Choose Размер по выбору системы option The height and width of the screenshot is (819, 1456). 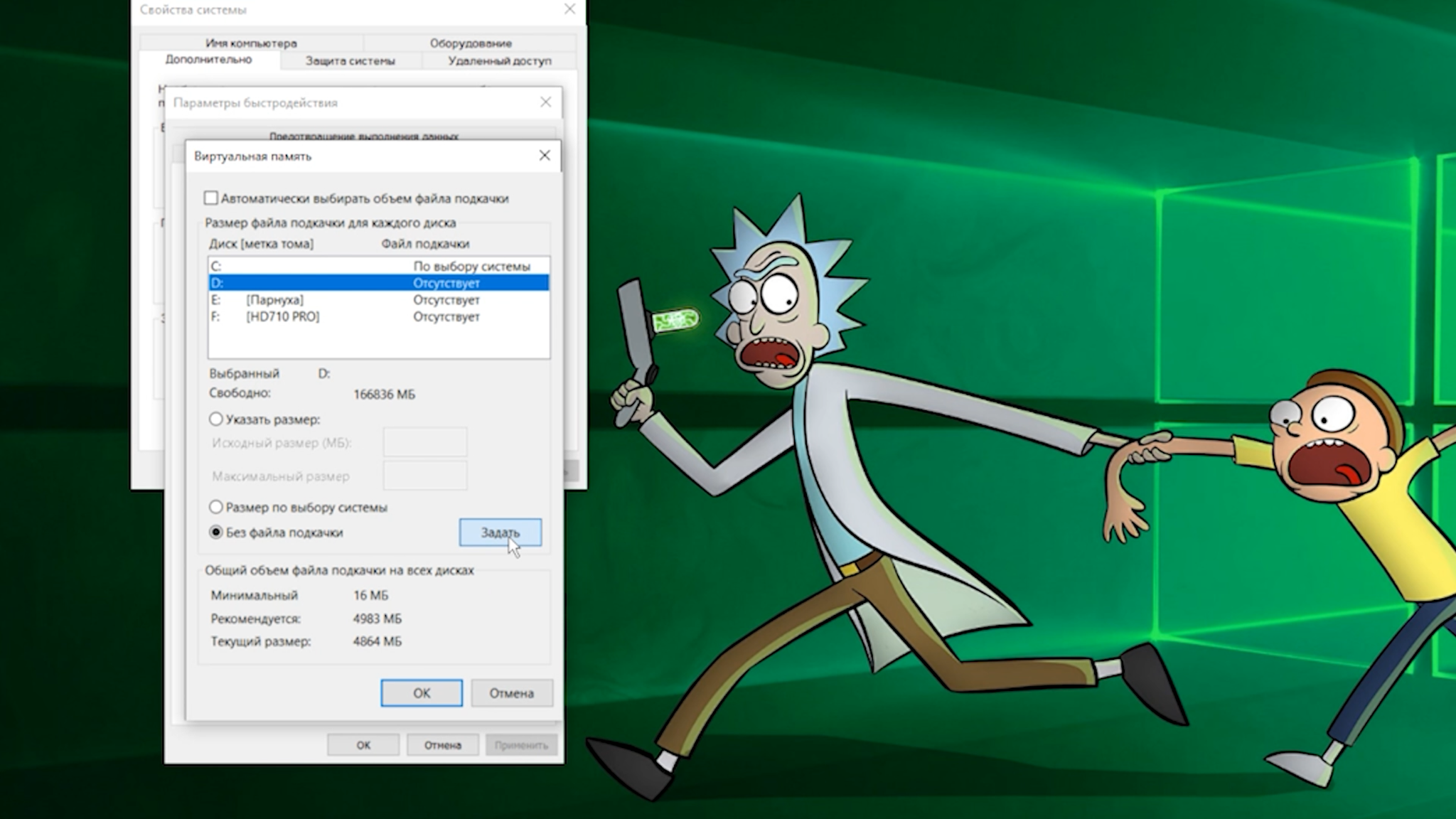(x=215, y=508)
